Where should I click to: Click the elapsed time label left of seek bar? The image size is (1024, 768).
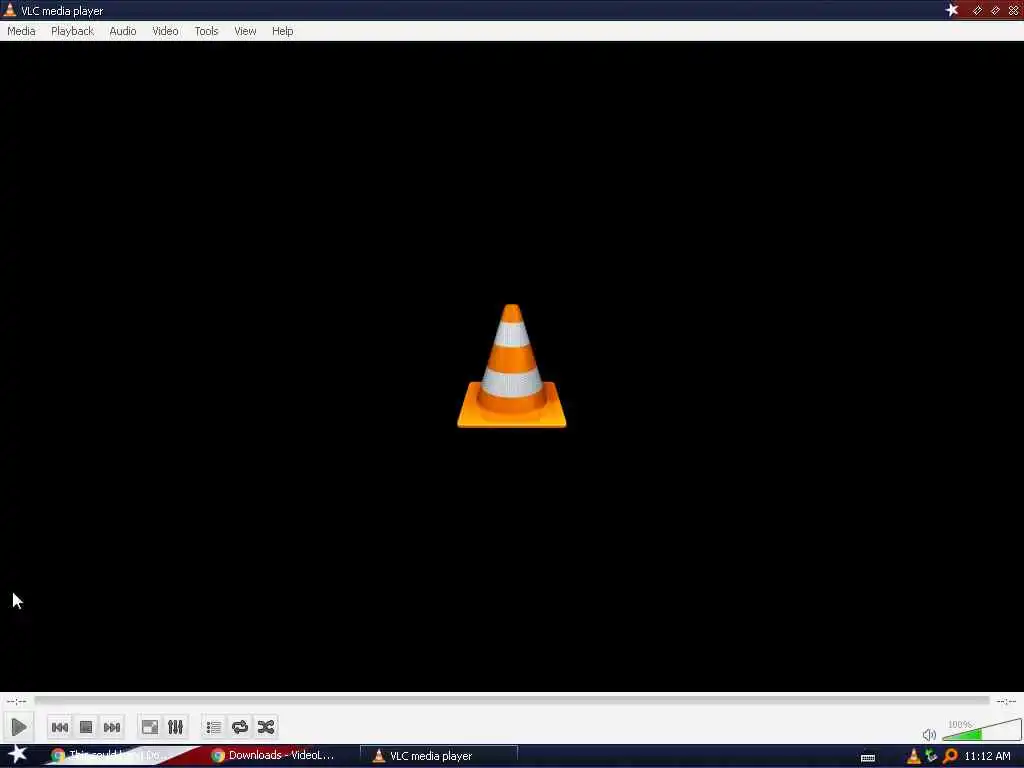[x=16, y=701]
